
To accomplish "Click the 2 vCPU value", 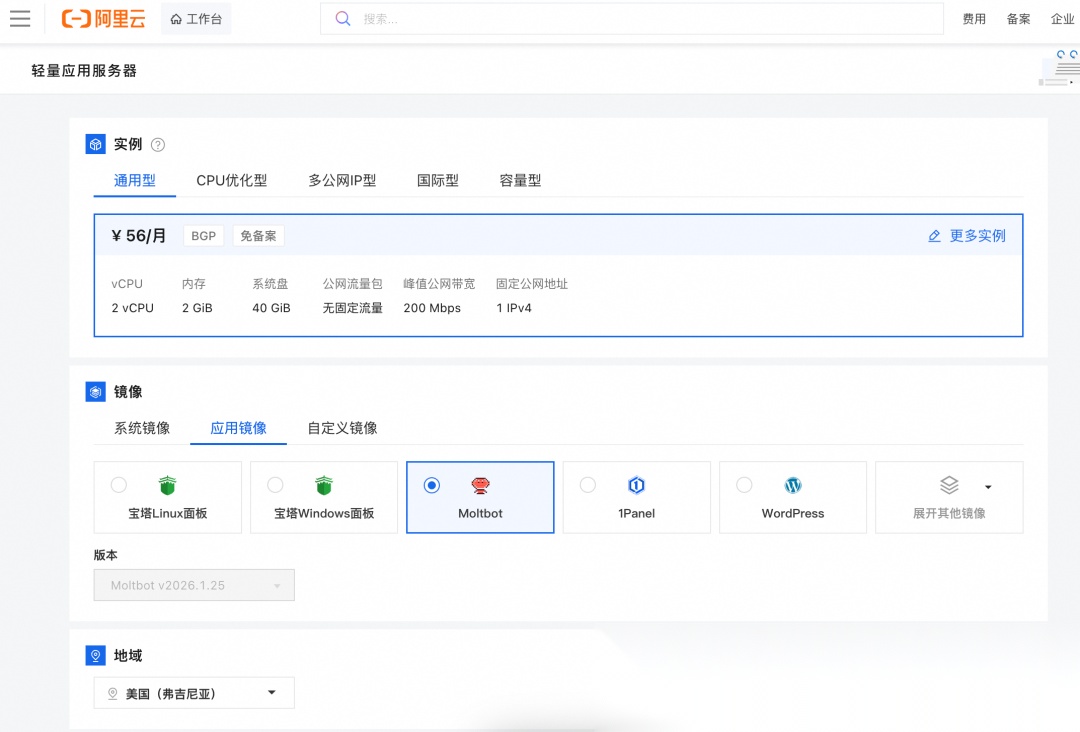I will point(132,308).
